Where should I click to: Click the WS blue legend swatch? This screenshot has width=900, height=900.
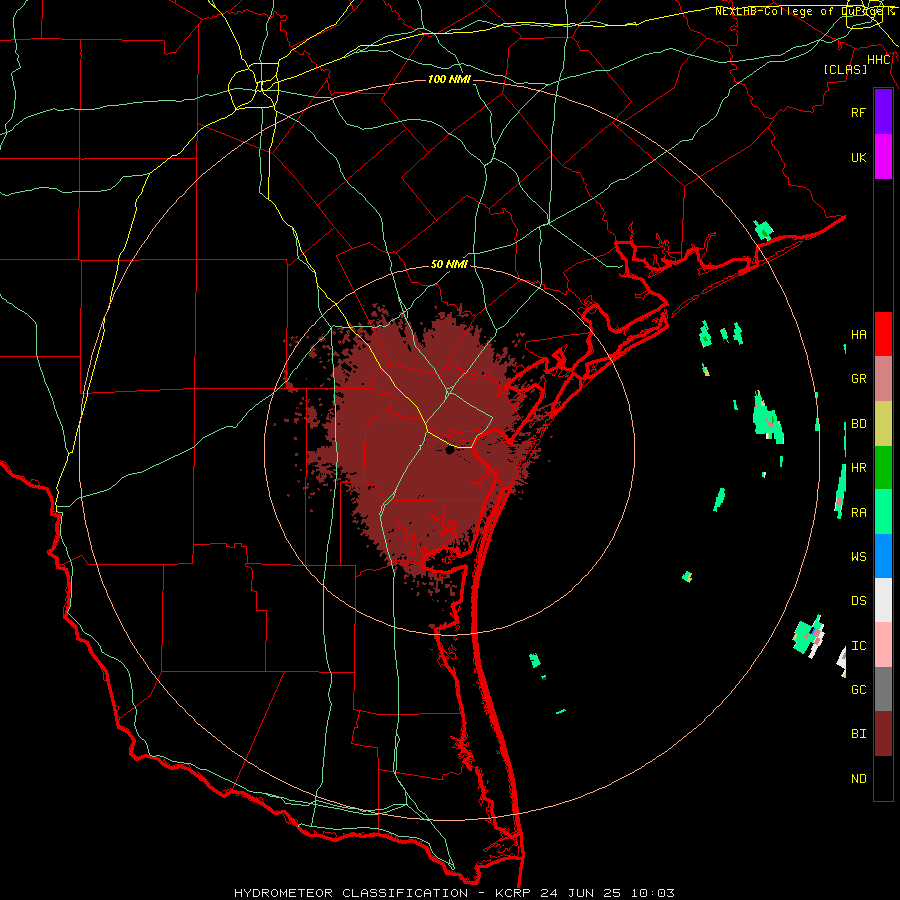point(883,556)
